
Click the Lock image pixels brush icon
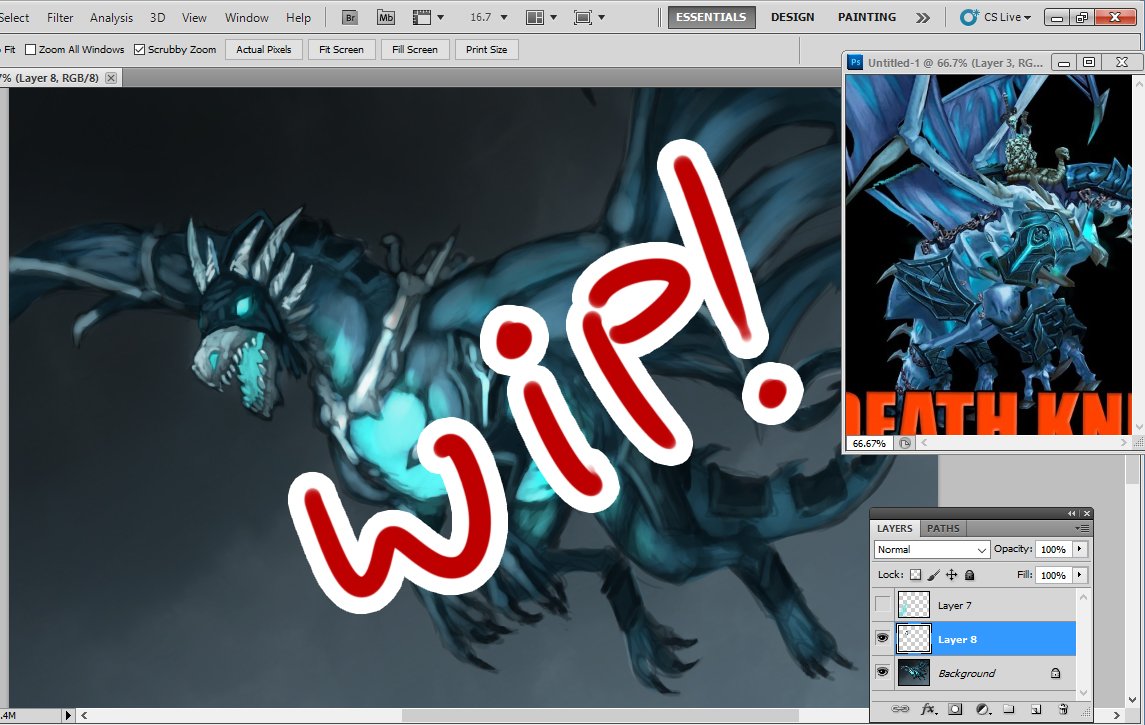(x=933, y=575)
